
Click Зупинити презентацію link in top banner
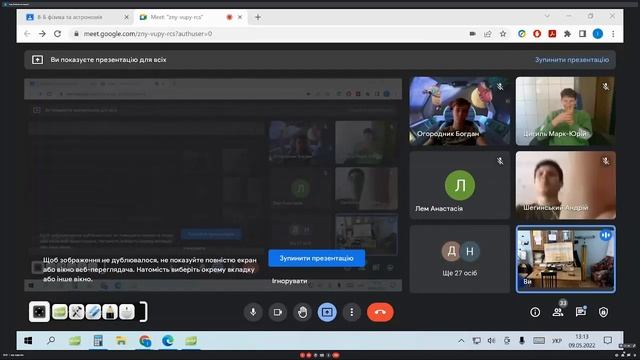pyautogui.click(x=572, y=60)
